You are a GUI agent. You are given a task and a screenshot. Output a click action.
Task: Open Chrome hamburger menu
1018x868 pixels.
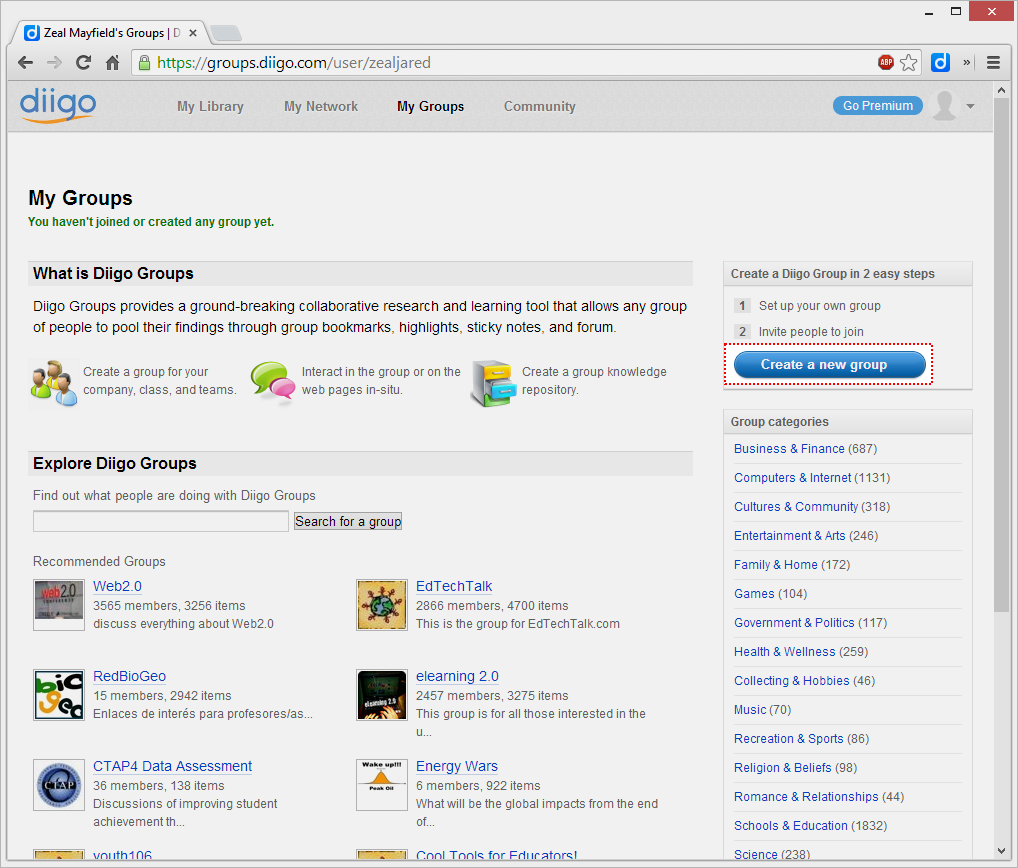pos(993,63)
